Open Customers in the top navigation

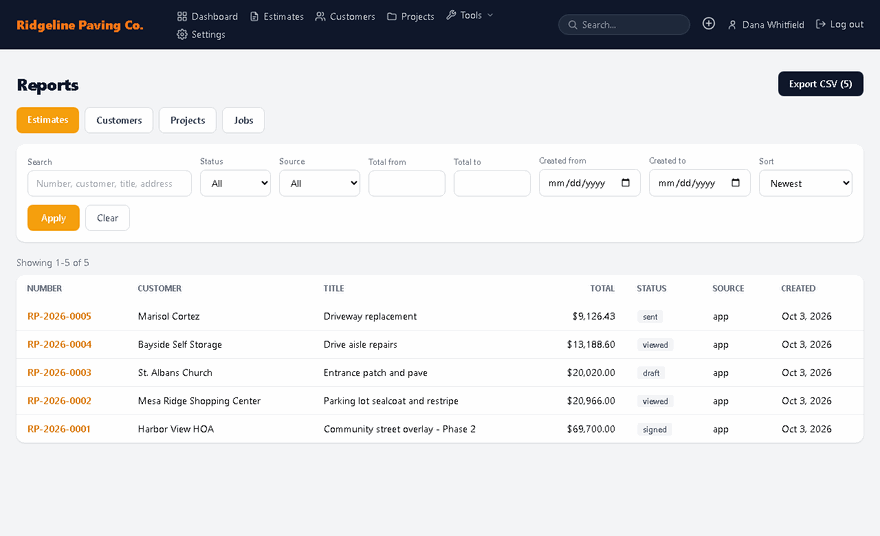[x=345, y=16]
